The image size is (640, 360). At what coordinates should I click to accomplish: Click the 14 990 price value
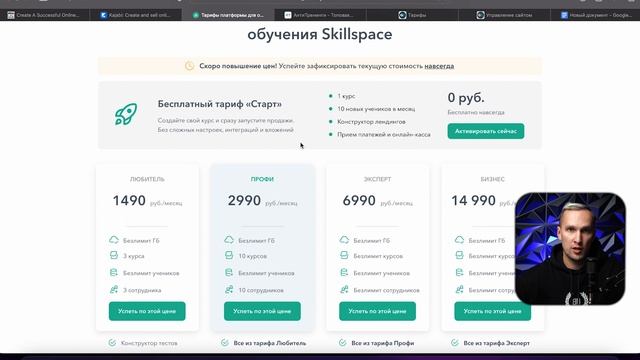click(473, 200)
